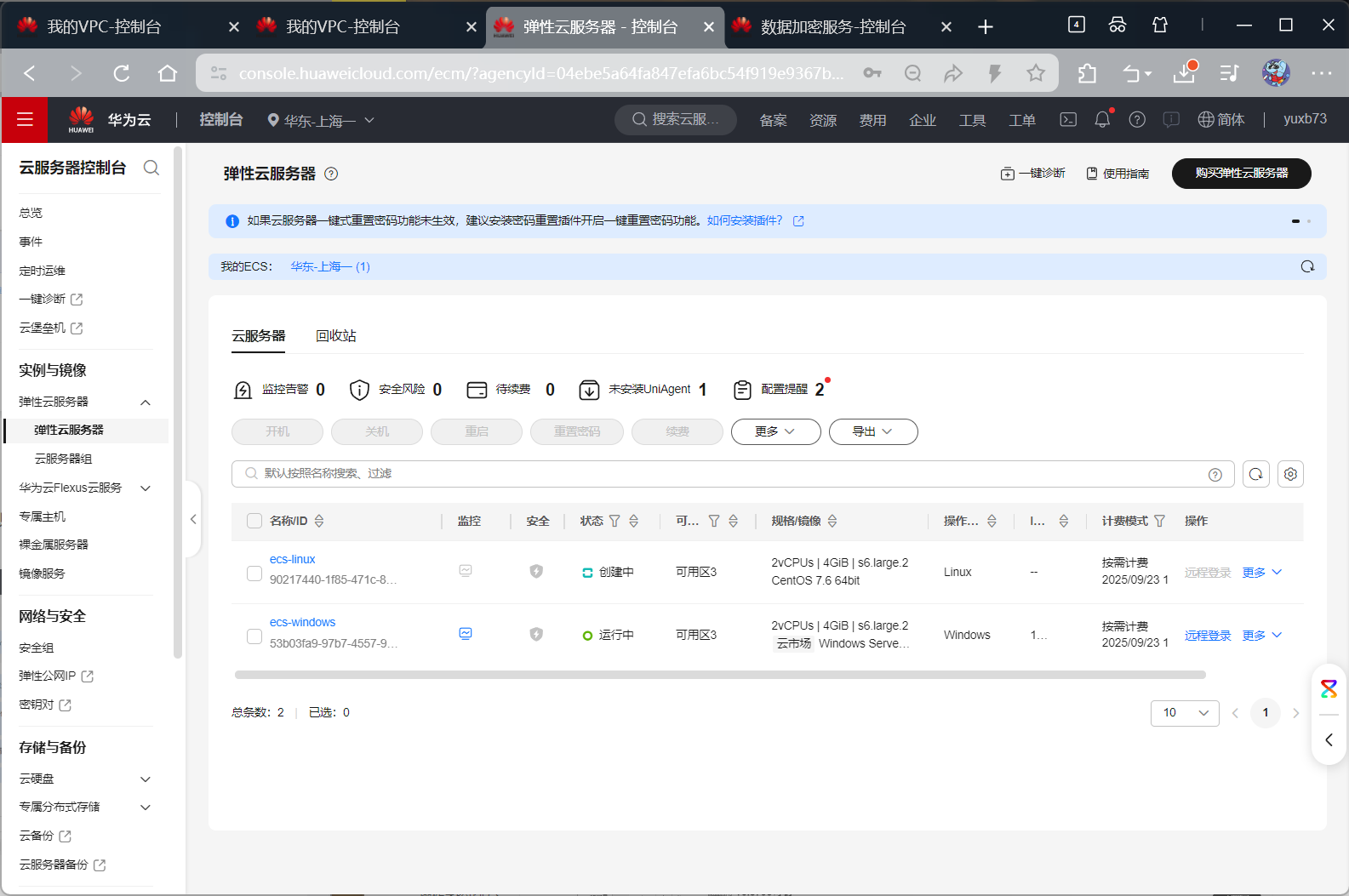Screen dimensions: 1349x896
Task: Open the notification bell
Action: pos(1102,120)
